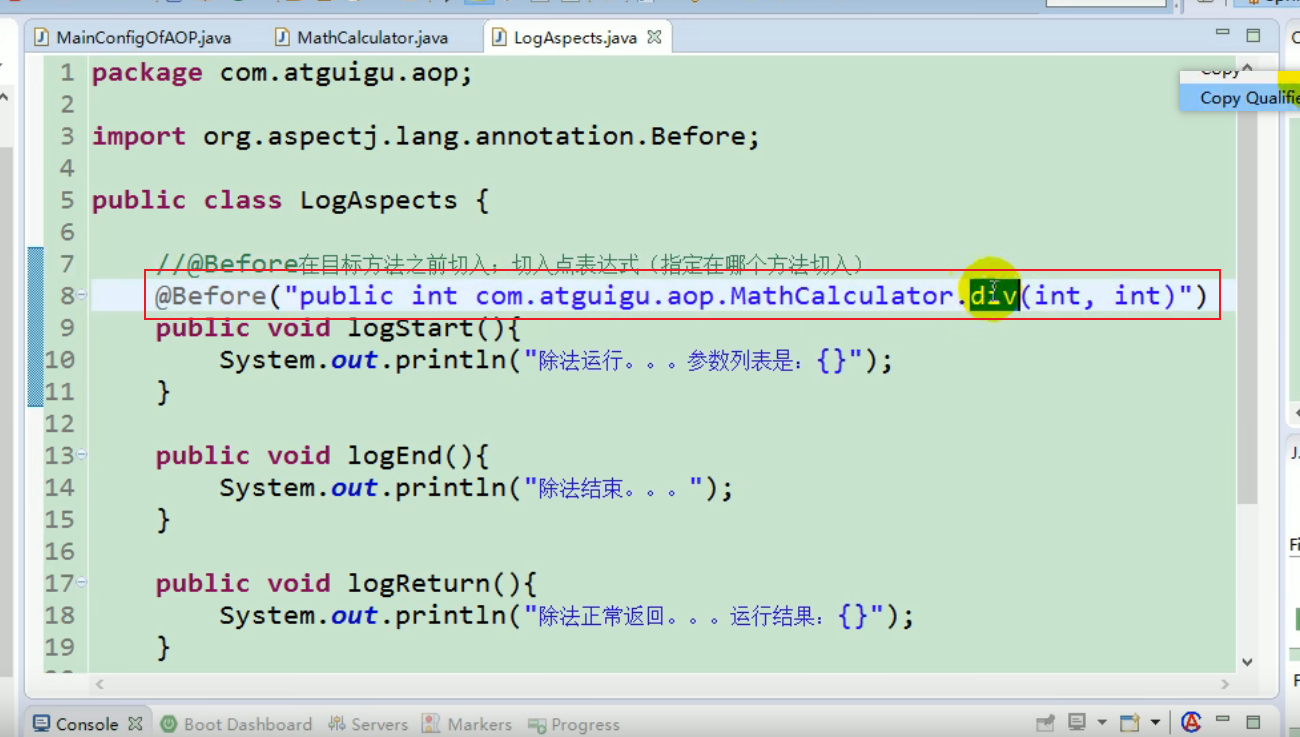Switch to the MathCalculator.java editor tab
1300x737 pixels.
(x=361, y=38)
